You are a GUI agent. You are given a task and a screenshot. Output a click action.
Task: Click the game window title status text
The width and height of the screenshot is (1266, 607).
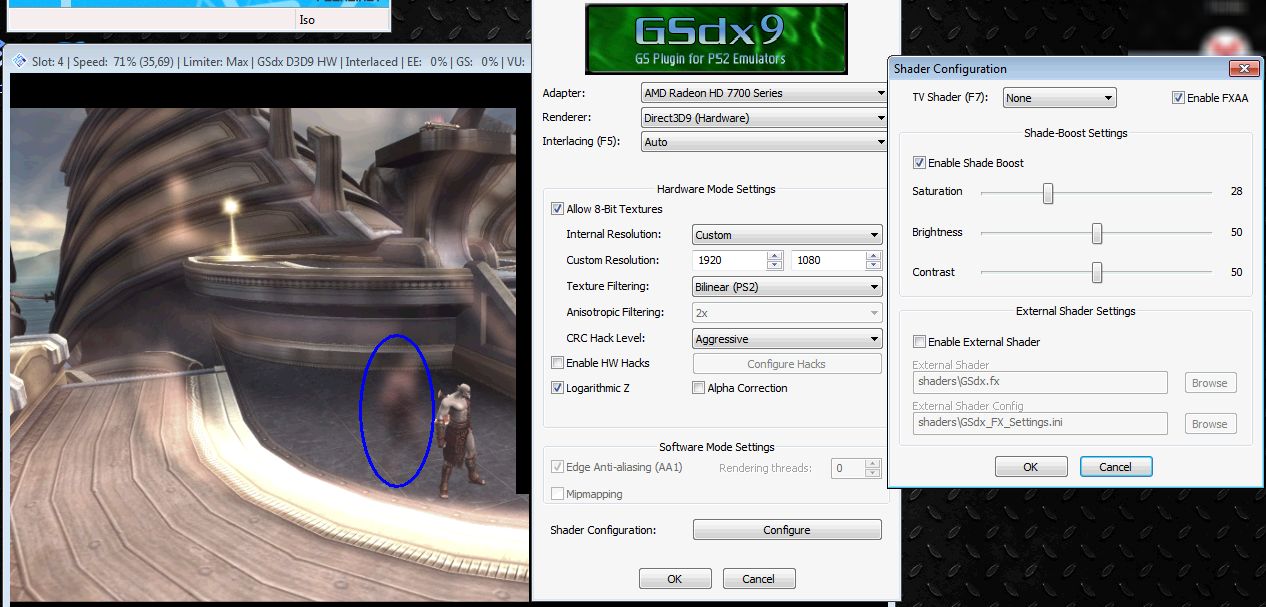pyautogui.click(x=280, y=61)
